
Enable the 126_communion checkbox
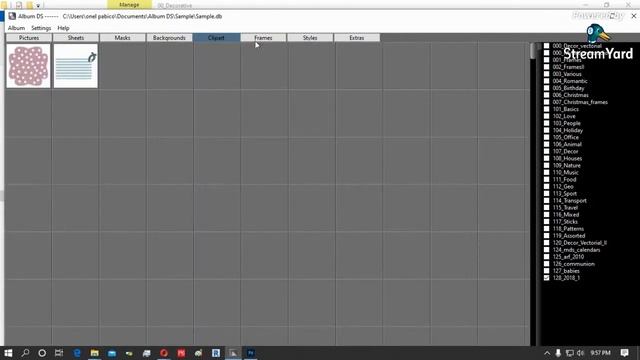pos(547,264)
